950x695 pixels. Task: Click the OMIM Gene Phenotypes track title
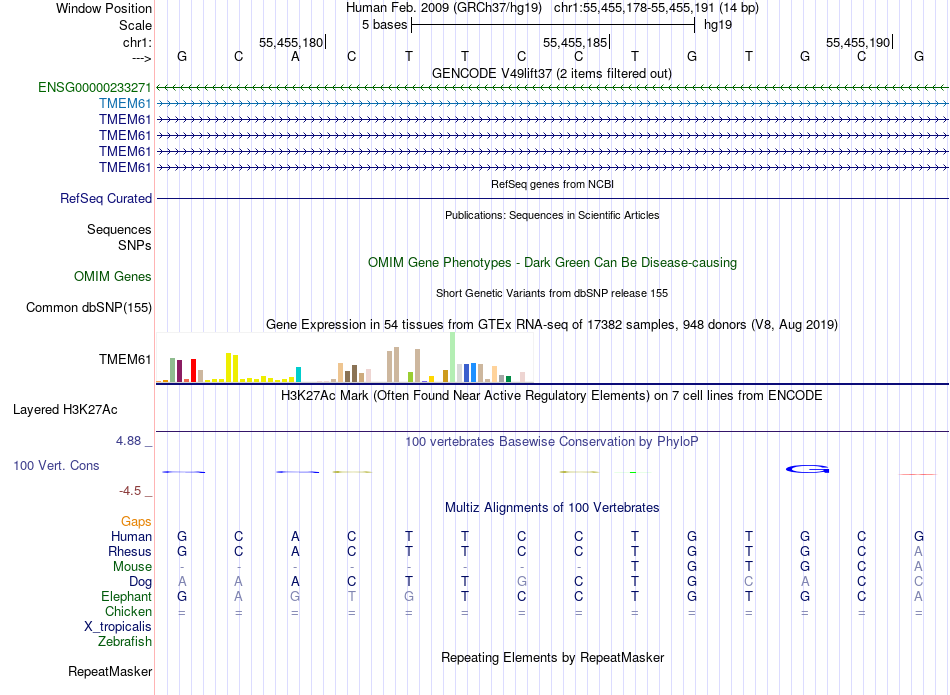click(552, 263)
